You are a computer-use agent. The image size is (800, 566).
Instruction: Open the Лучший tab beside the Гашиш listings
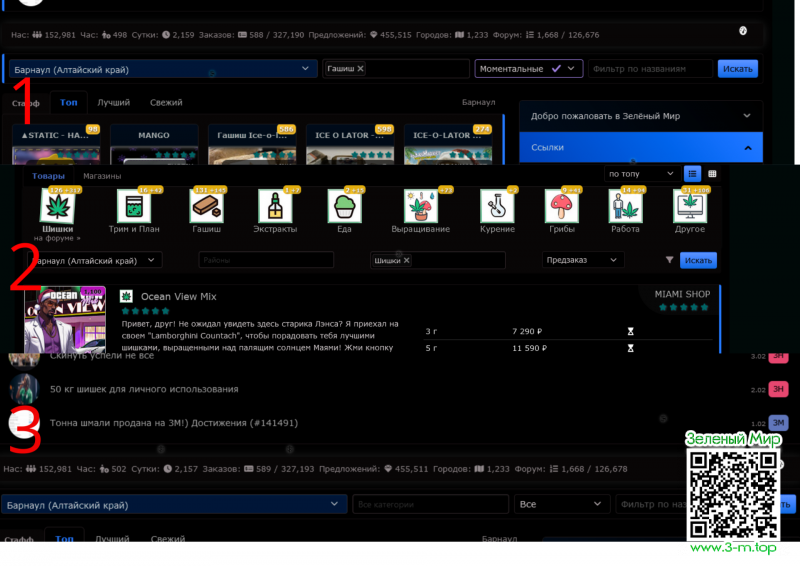pyautogui.click(x=113, y=103)
